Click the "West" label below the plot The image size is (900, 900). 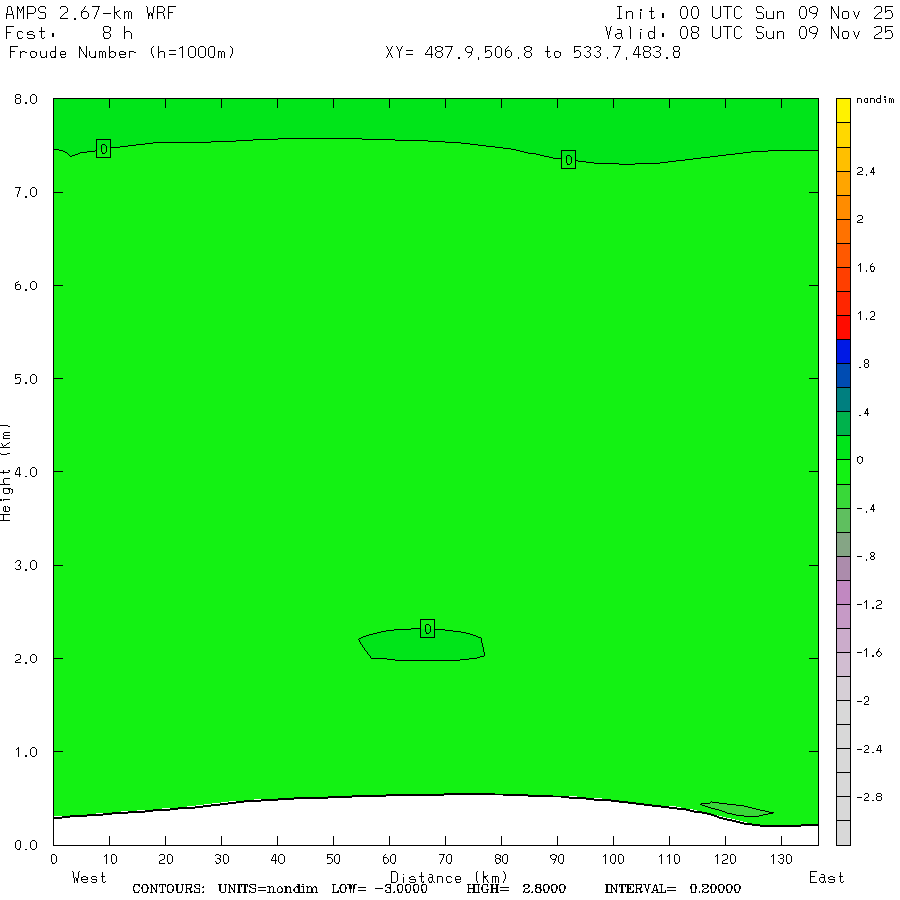[89, 878]
